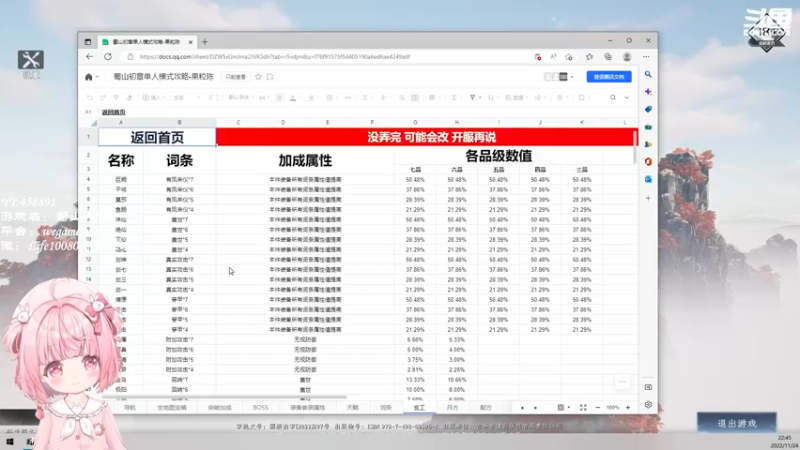
Task: Open the browser profile avatar
Action: pyautogui.click(x=627, y=57)
